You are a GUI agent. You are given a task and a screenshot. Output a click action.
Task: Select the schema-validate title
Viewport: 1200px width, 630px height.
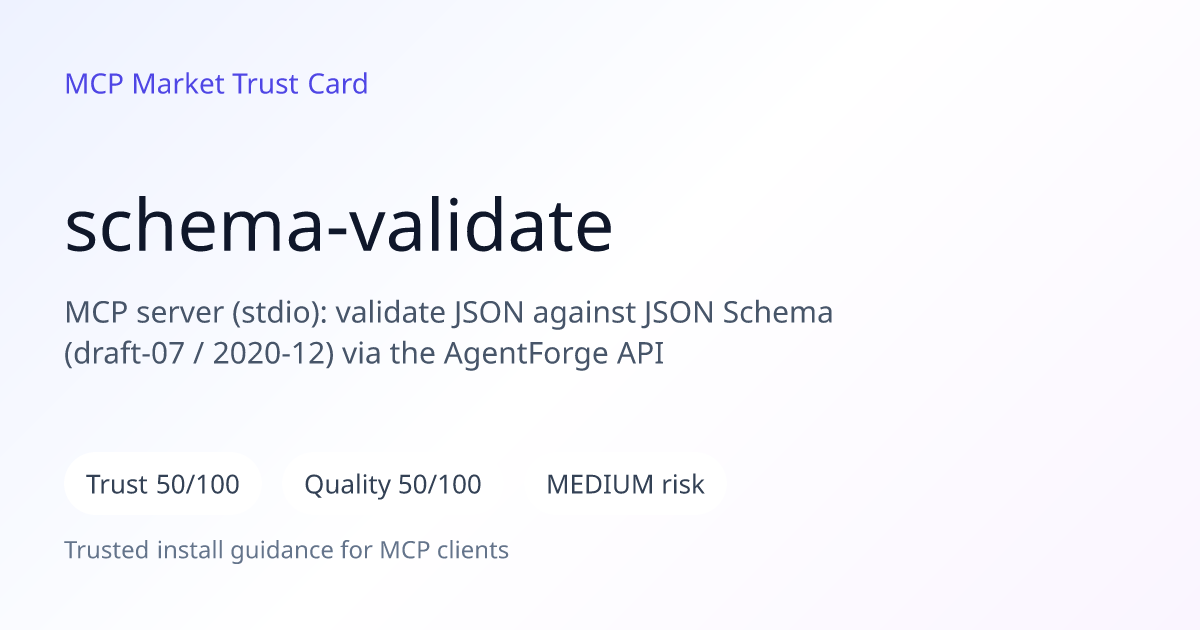tap(339, 227)
